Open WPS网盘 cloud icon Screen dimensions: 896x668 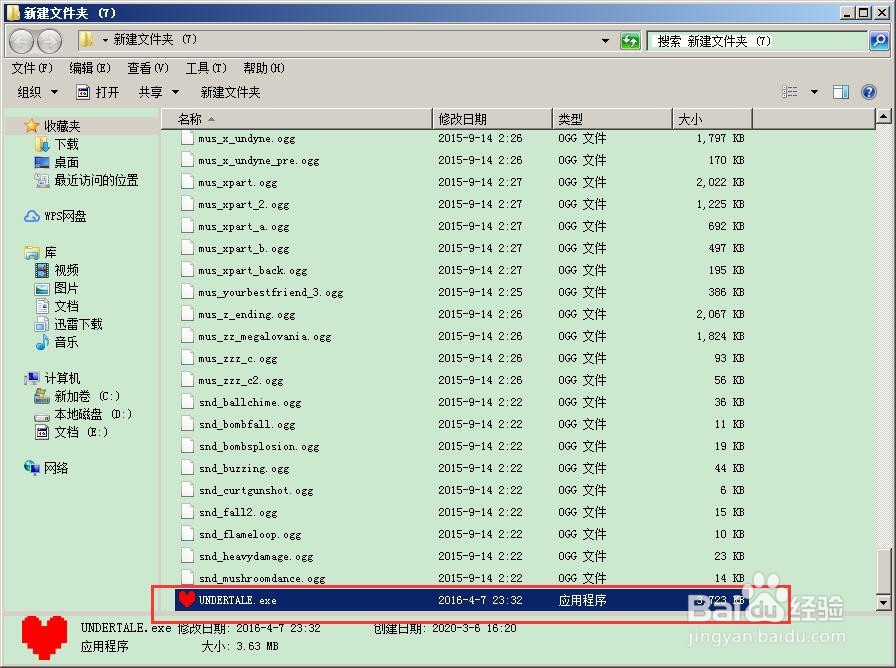coord(32,216)
